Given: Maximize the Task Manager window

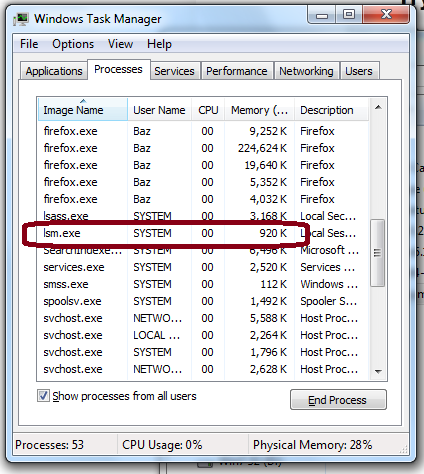Looking at the screenshot, I should tap(349, 15).
